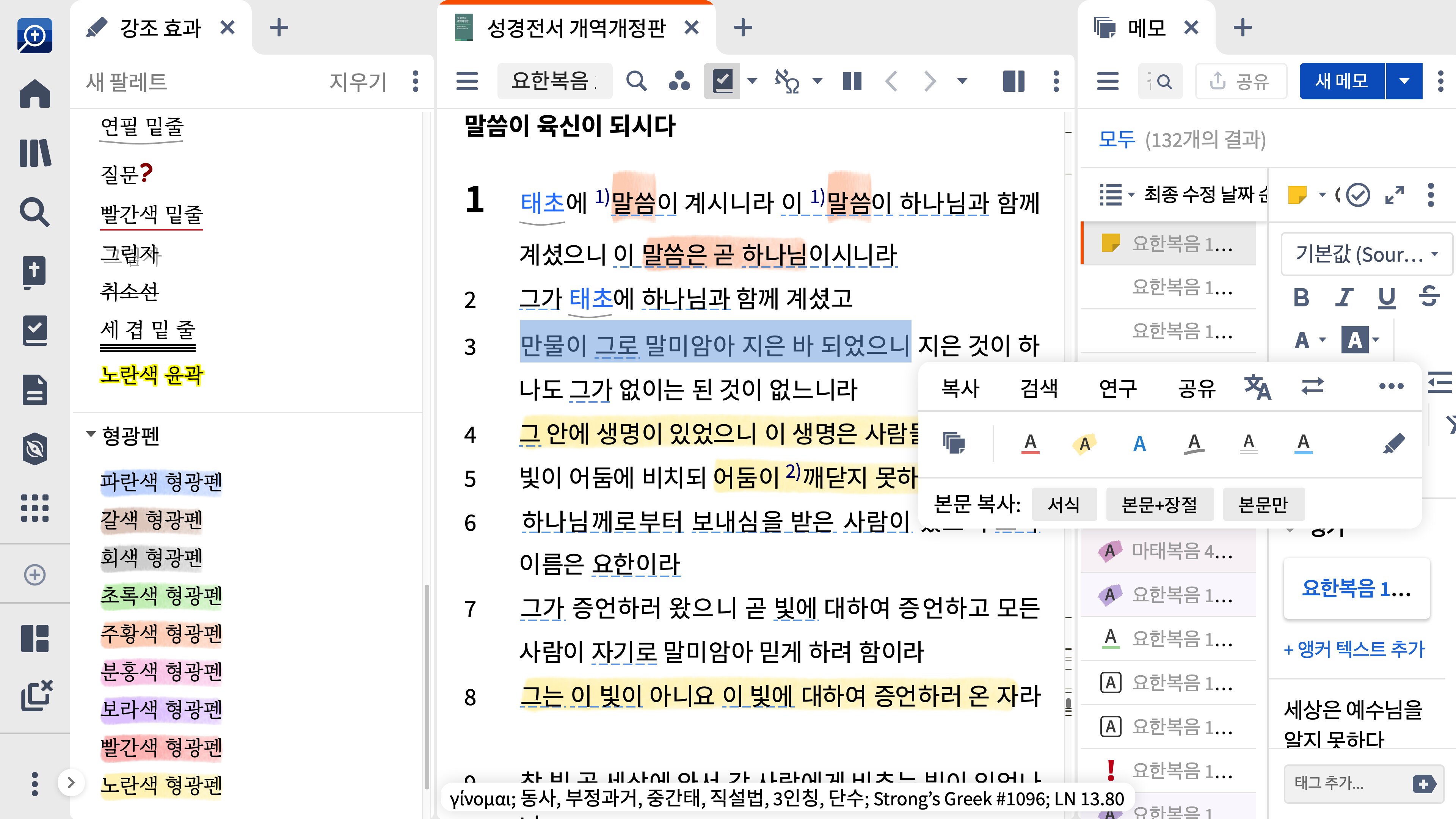Click the 앵커 텍스트 추가 link
This screenshot has width=1456, height=819.
click(1354, 649)
